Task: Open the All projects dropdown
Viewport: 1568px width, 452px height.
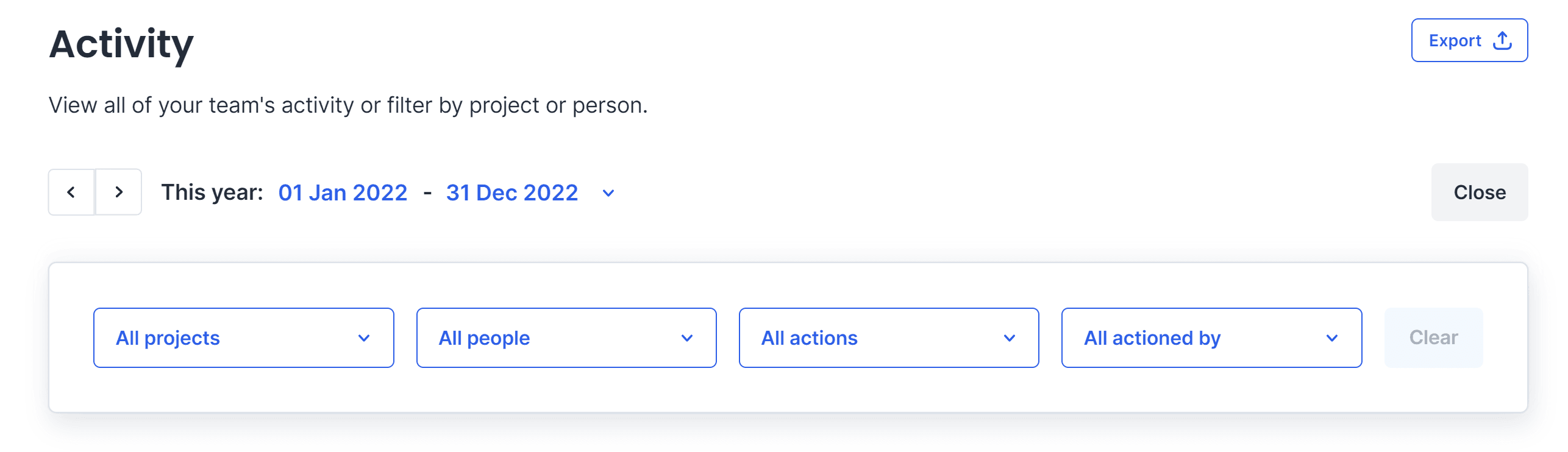Action: 243,338
